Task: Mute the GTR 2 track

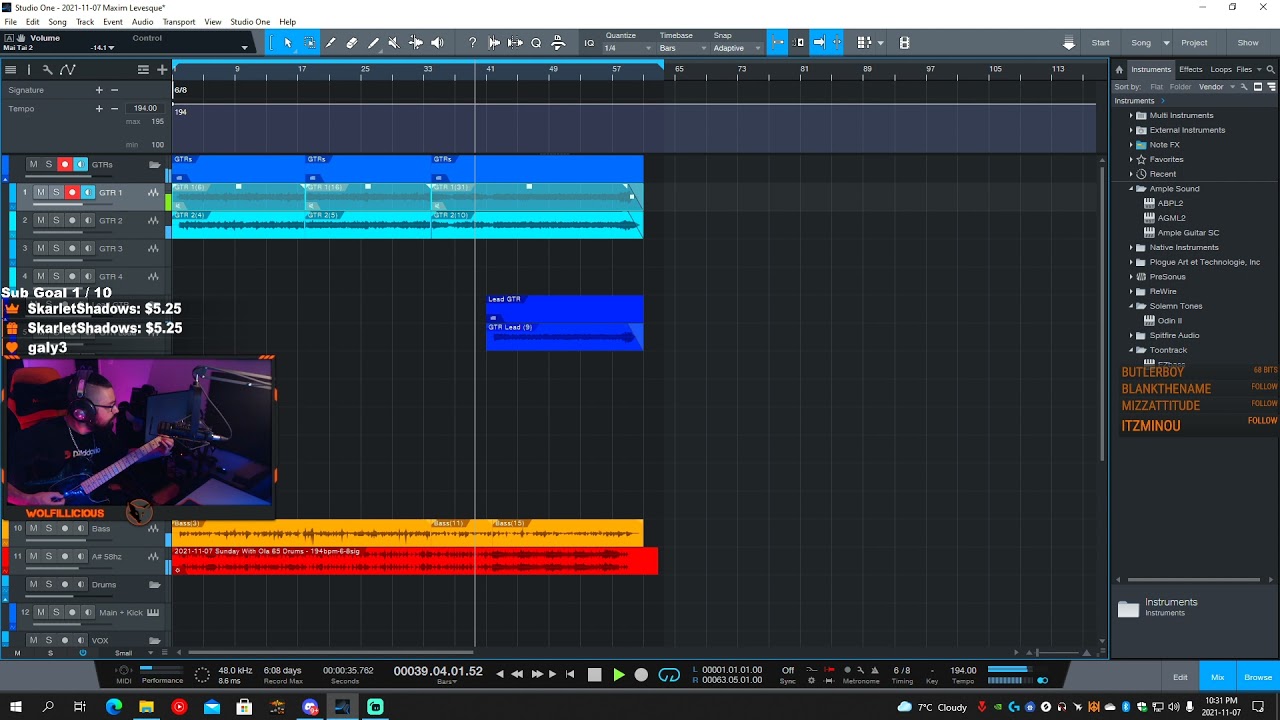Action: pyautogui.click(x=41, y=220)
